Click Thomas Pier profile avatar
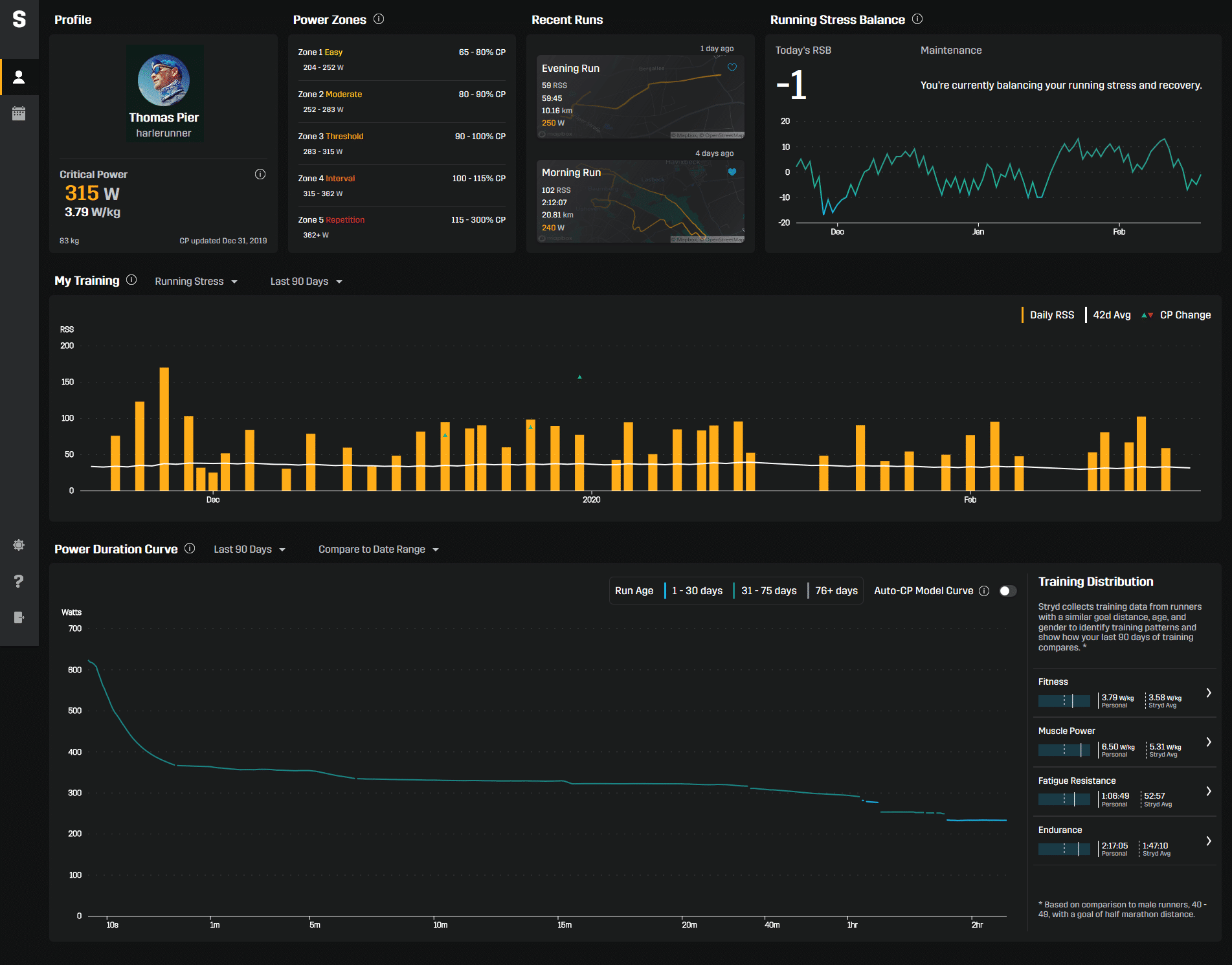 164,80
